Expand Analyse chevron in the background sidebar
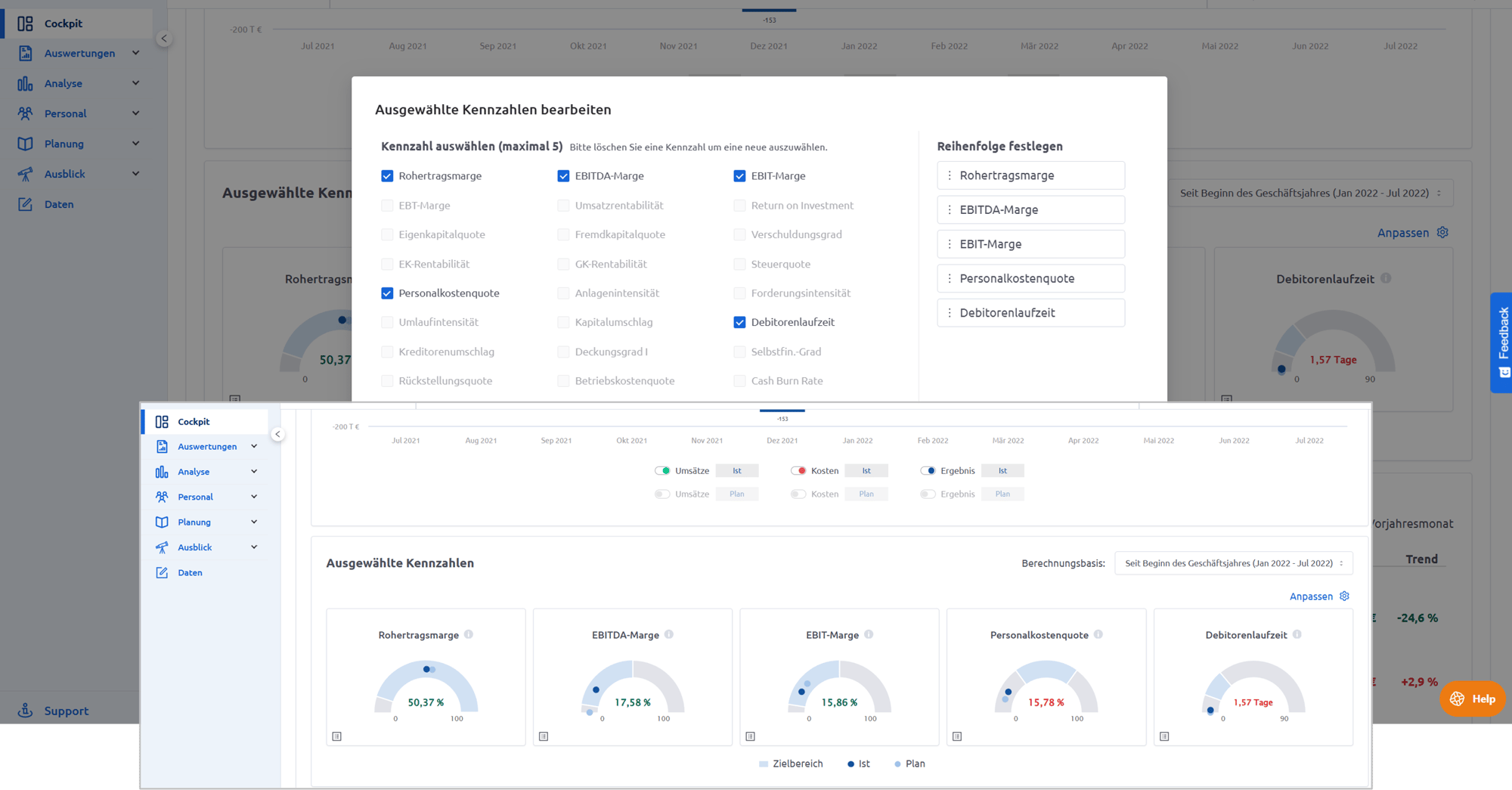 [x=136, y=83]
